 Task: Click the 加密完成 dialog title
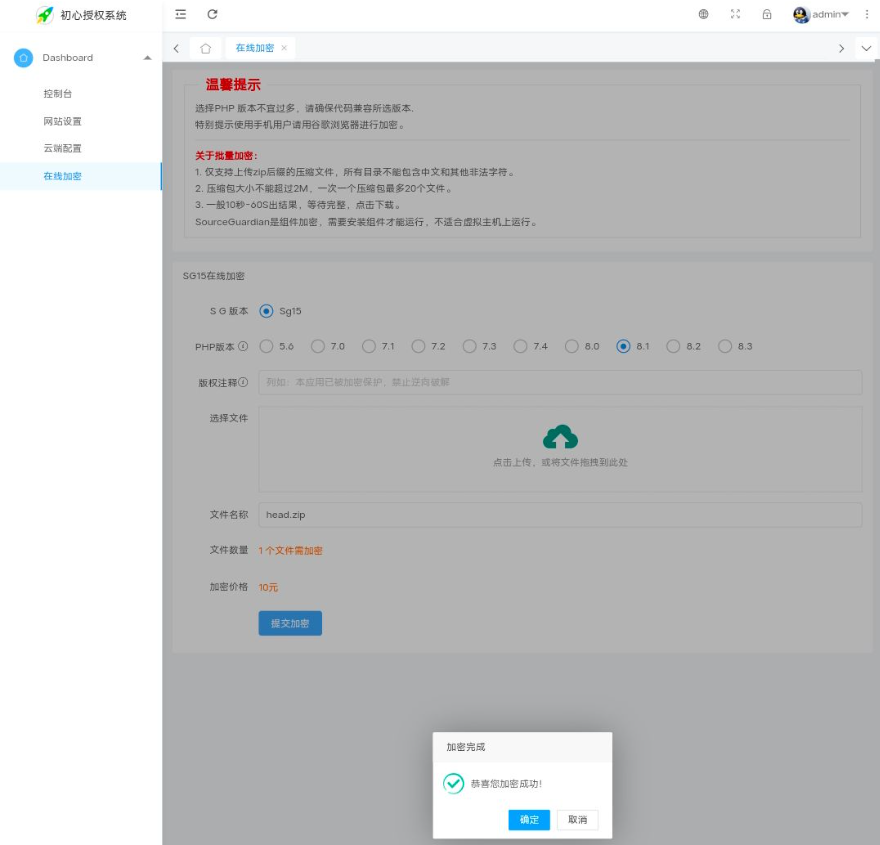(466, 747)
